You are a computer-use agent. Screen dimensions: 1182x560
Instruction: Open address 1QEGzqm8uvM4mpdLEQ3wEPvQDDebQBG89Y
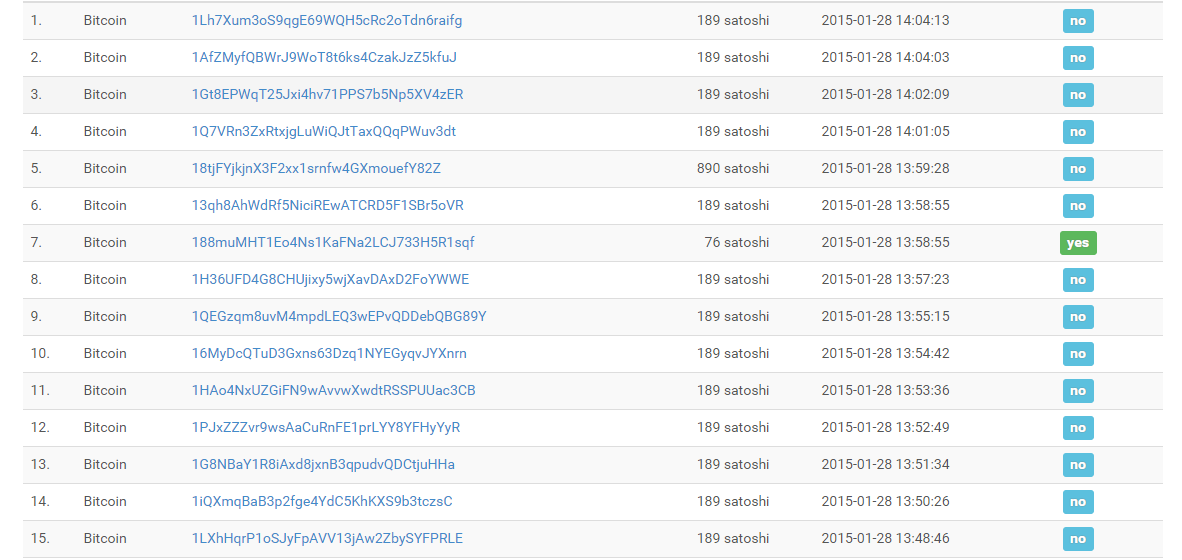[x=339, y=316]
